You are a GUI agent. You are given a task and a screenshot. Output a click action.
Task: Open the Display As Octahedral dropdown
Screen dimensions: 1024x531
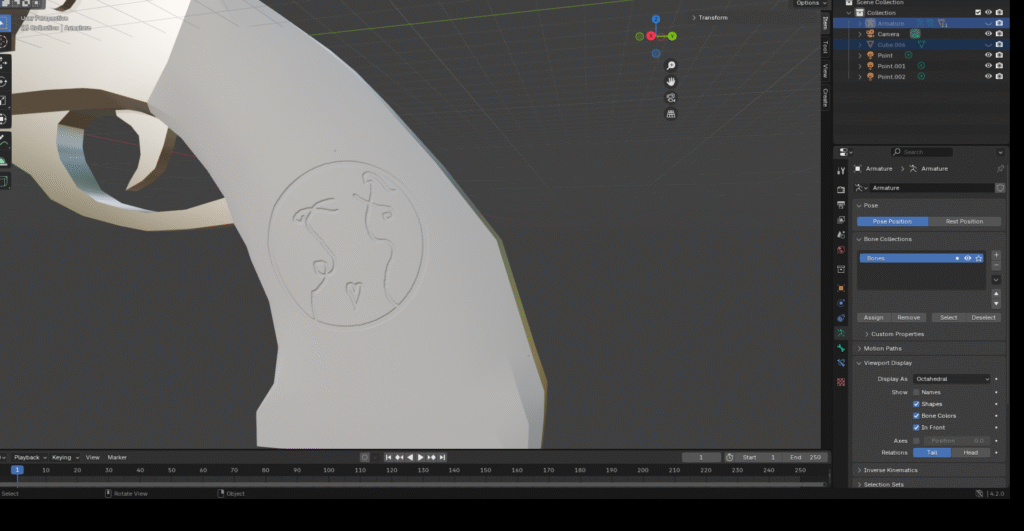(950, 379)
